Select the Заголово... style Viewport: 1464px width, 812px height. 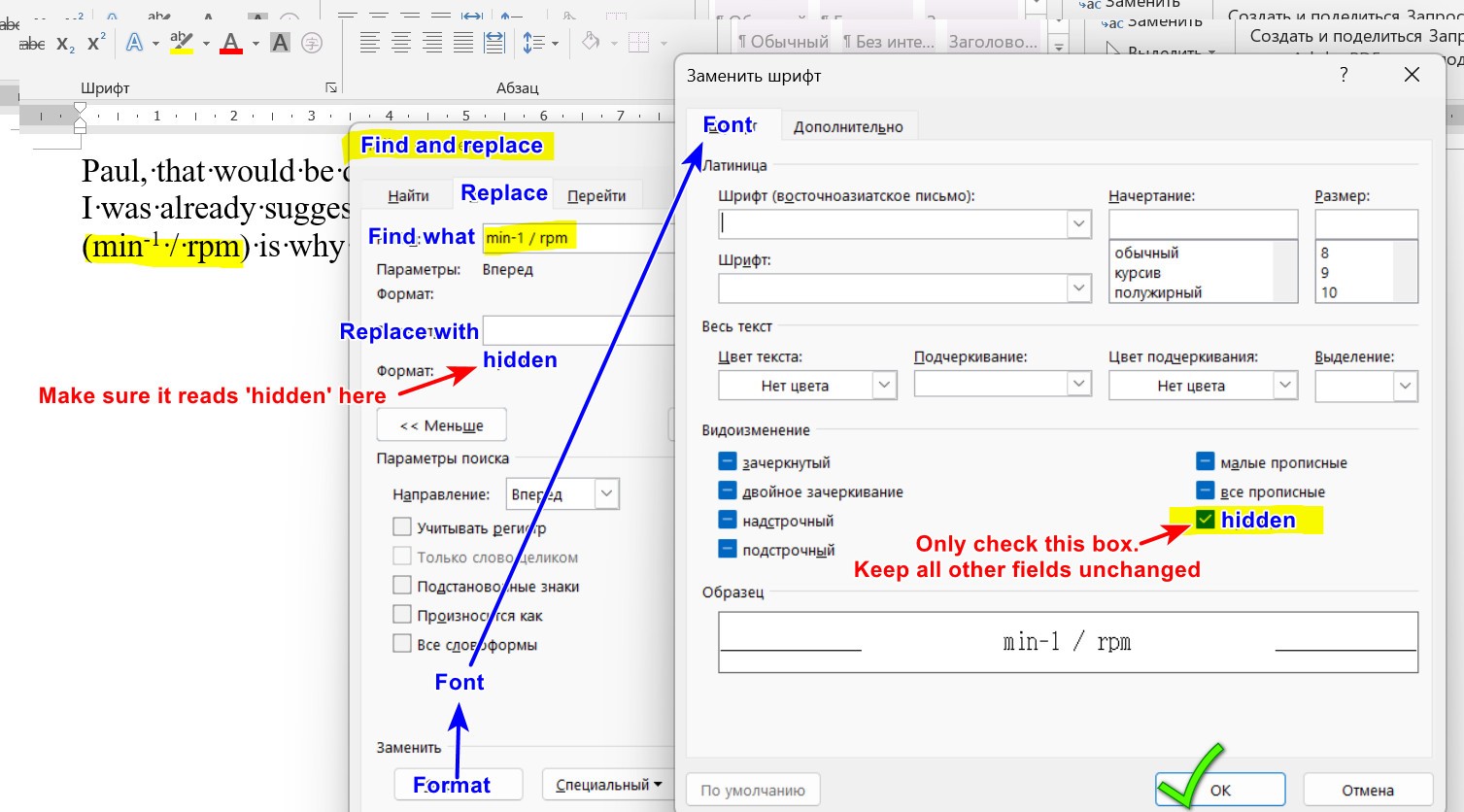[x=993, y=42]
